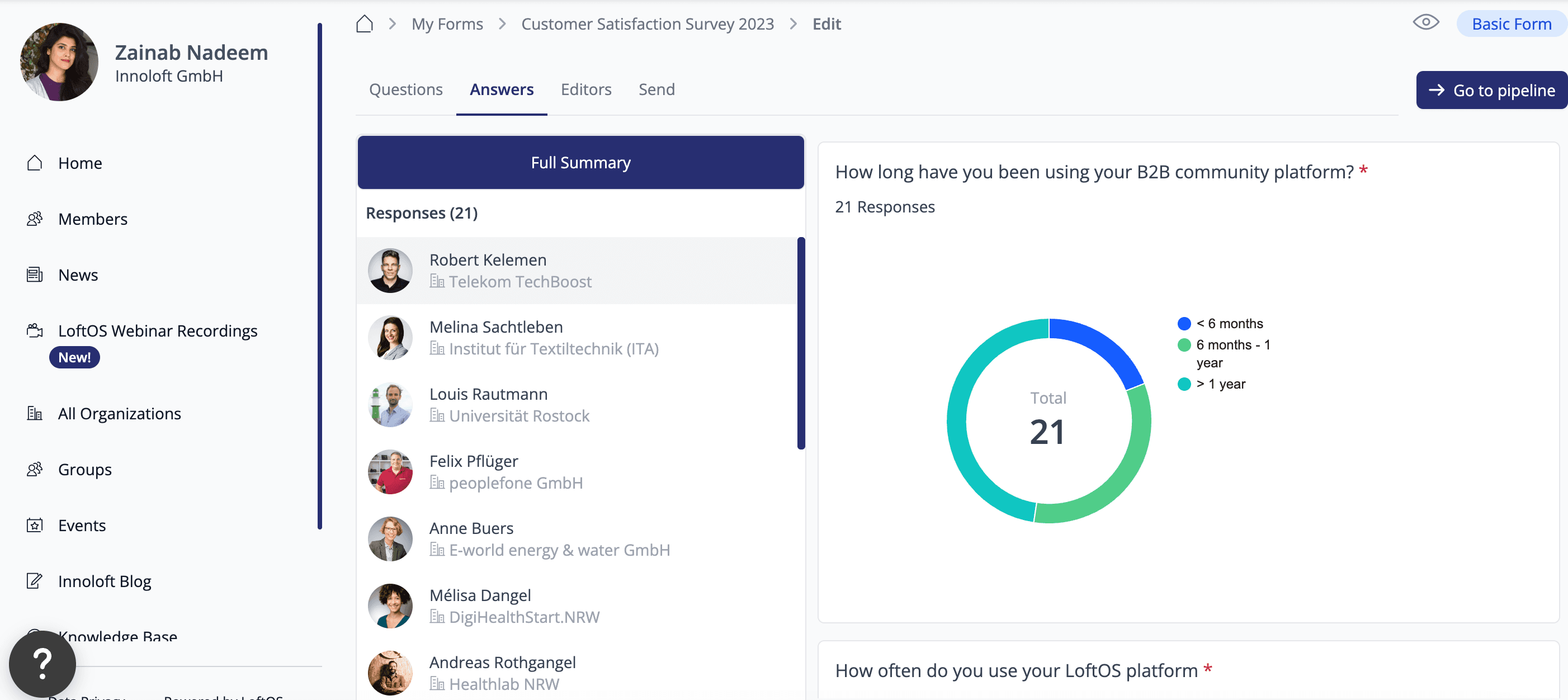The height and width of the screenshot is (700, 1568).
Task: Click the Events calendar icon
Action: (x=35, y=526)
